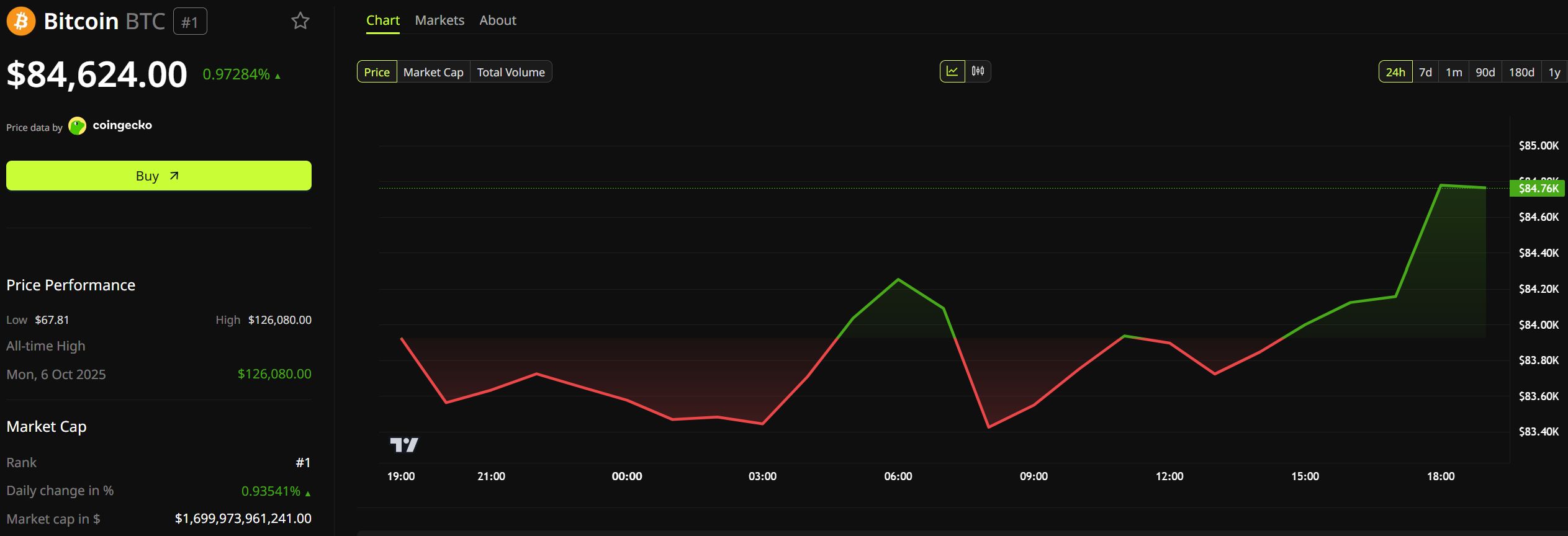Image resolution: width=1568 pixels, height=536 pixels.
Task: Open the Markets tab
Action: (x=439, y=20)
